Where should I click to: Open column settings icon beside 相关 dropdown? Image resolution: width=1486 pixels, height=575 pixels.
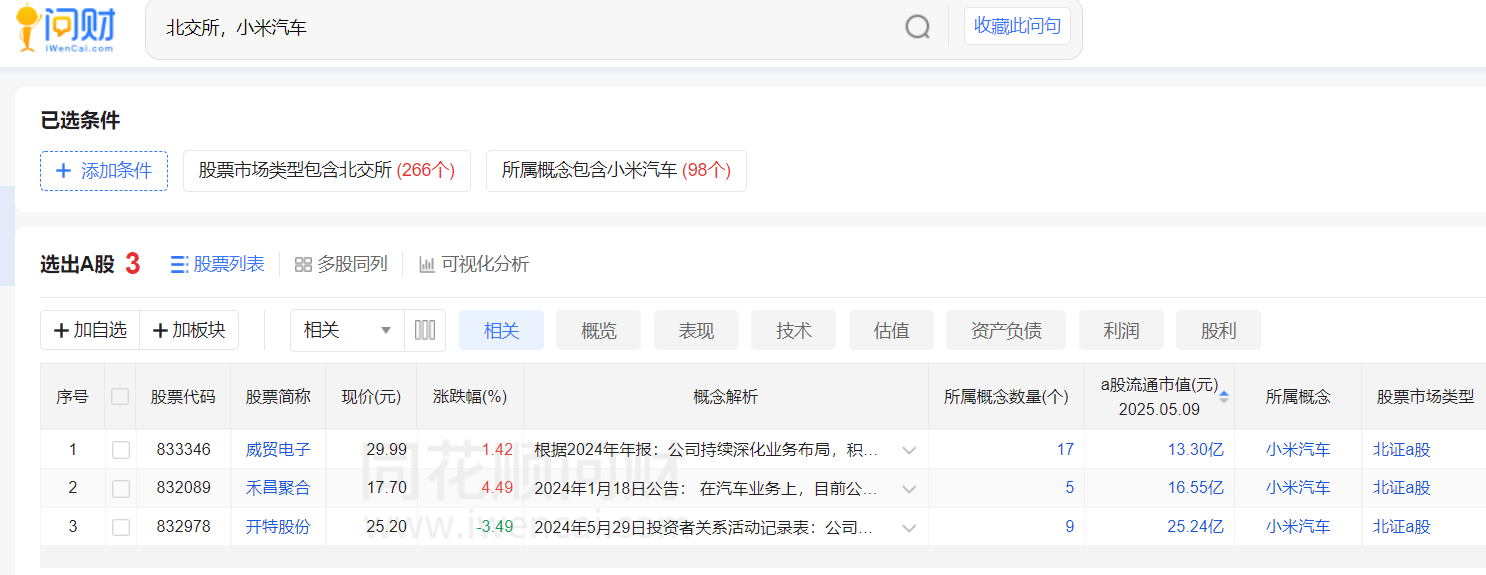tap(425, 330)
